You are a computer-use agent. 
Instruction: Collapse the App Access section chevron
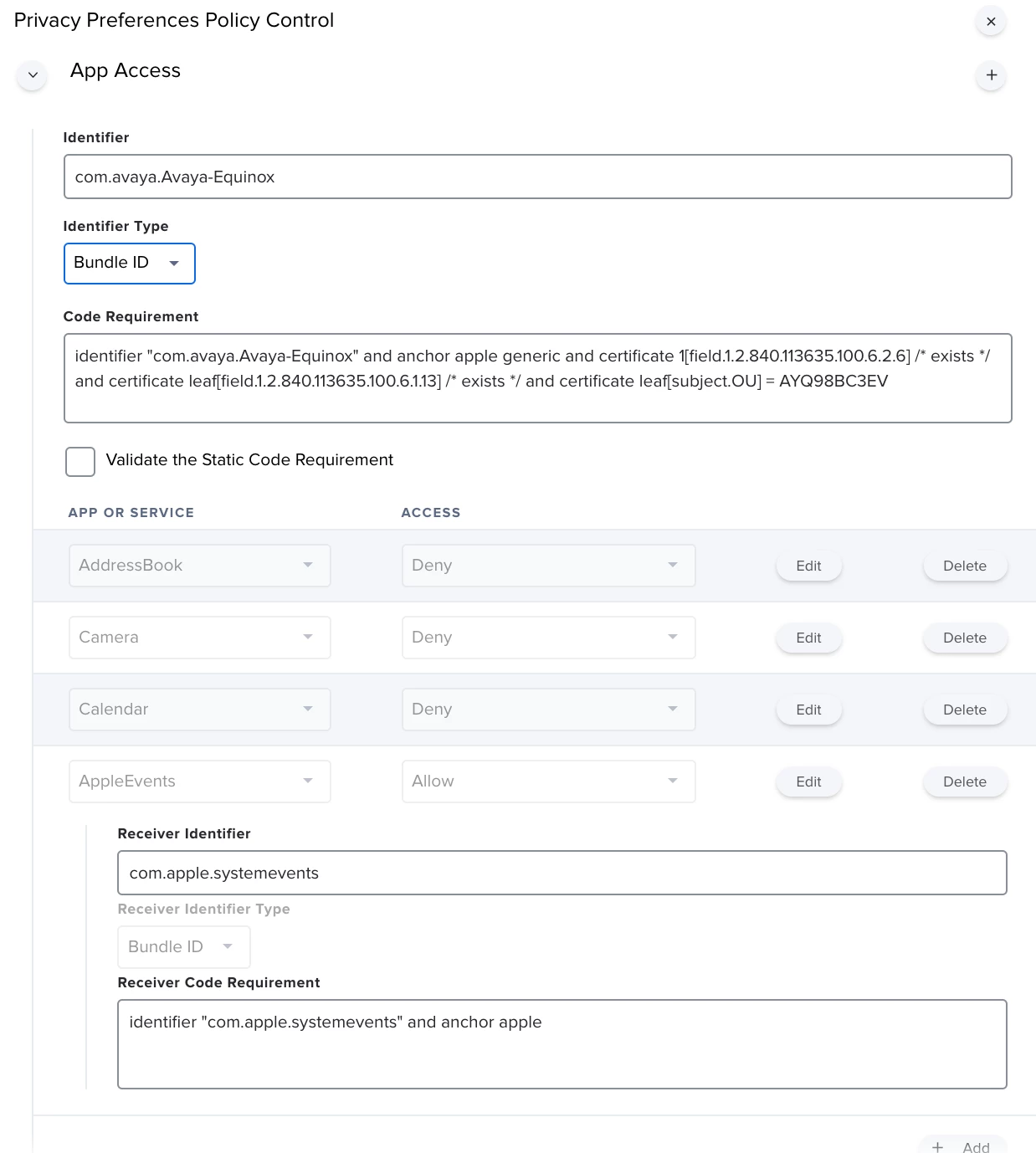pos(33,75)
